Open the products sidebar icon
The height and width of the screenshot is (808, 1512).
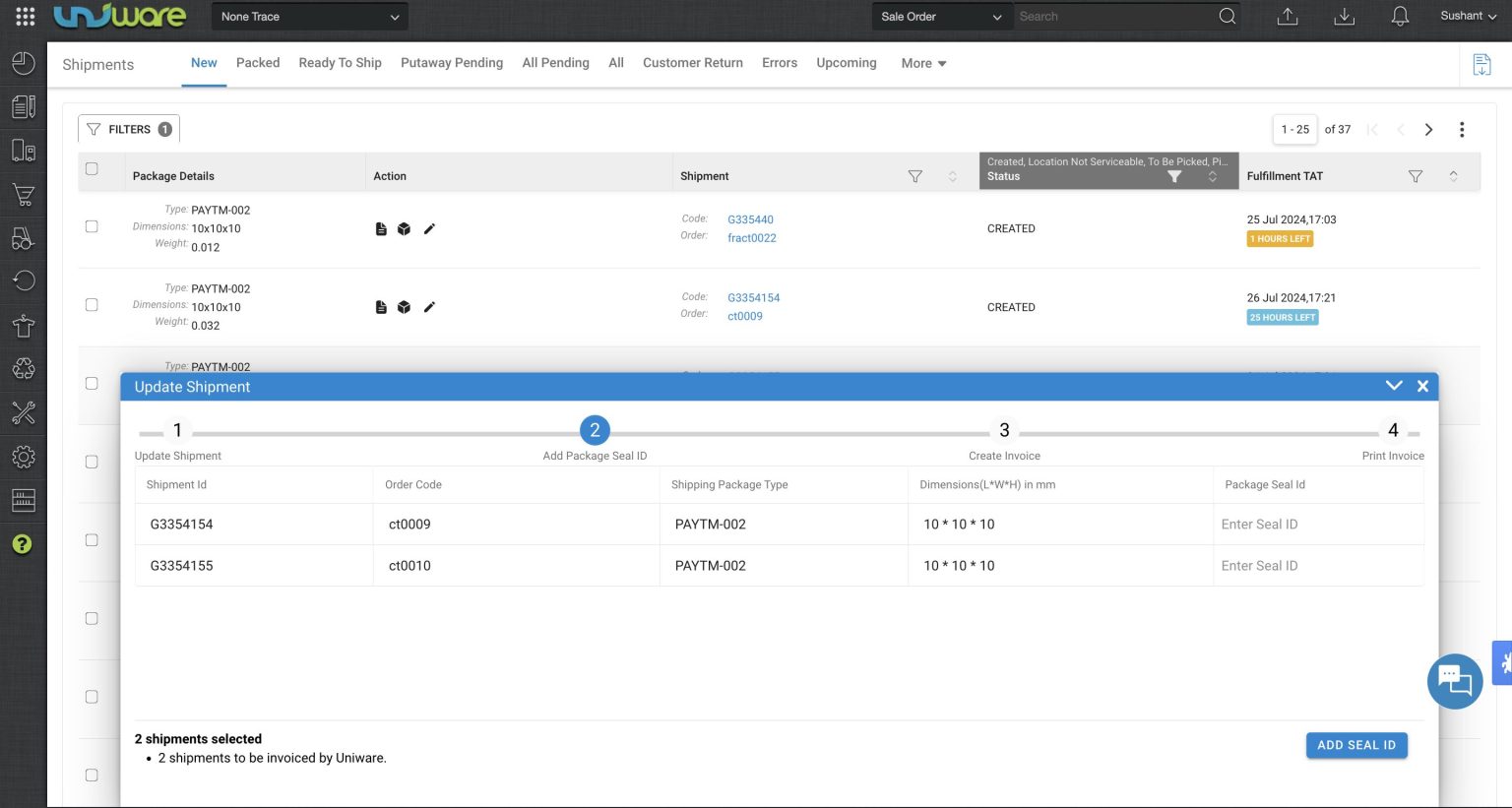click(24, 151)
